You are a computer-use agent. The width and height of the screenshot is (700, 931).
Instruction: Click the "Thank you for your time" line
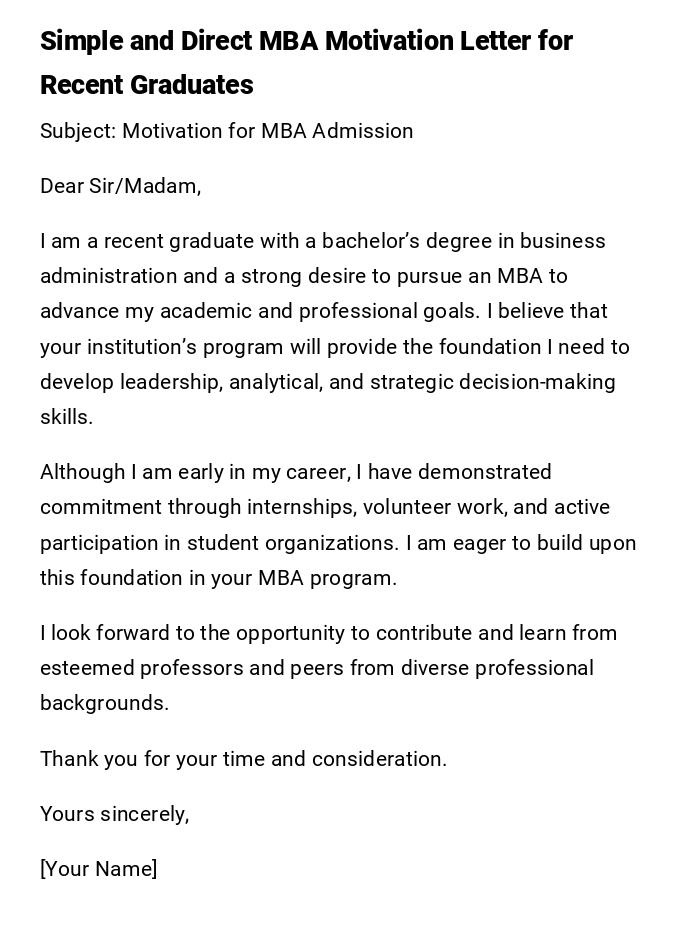pyautogui.click(x=243, y=759)
